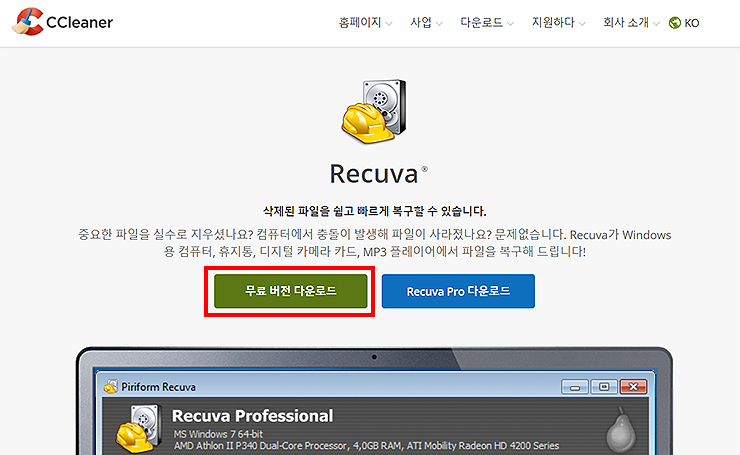
Task: Select the KO language label
Action: pos(692,23)
